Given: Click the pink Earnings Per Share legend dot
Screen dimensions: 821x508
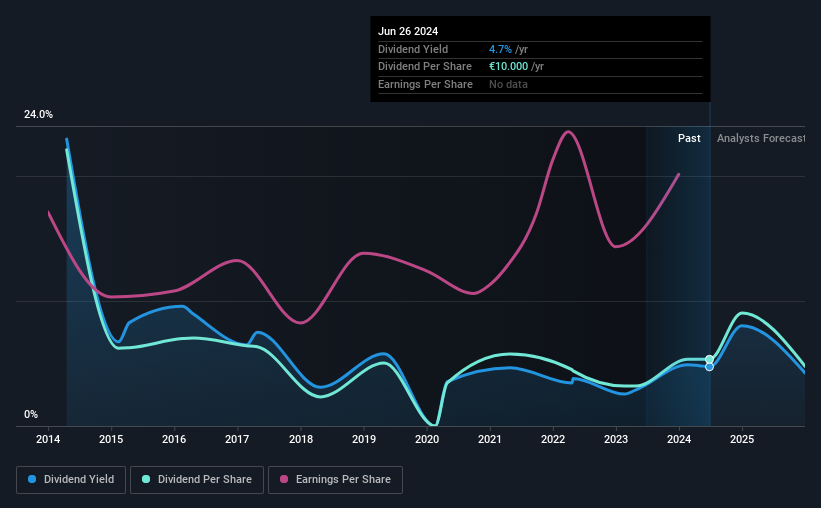Looking at the screenshot, I should click(284, 479).
